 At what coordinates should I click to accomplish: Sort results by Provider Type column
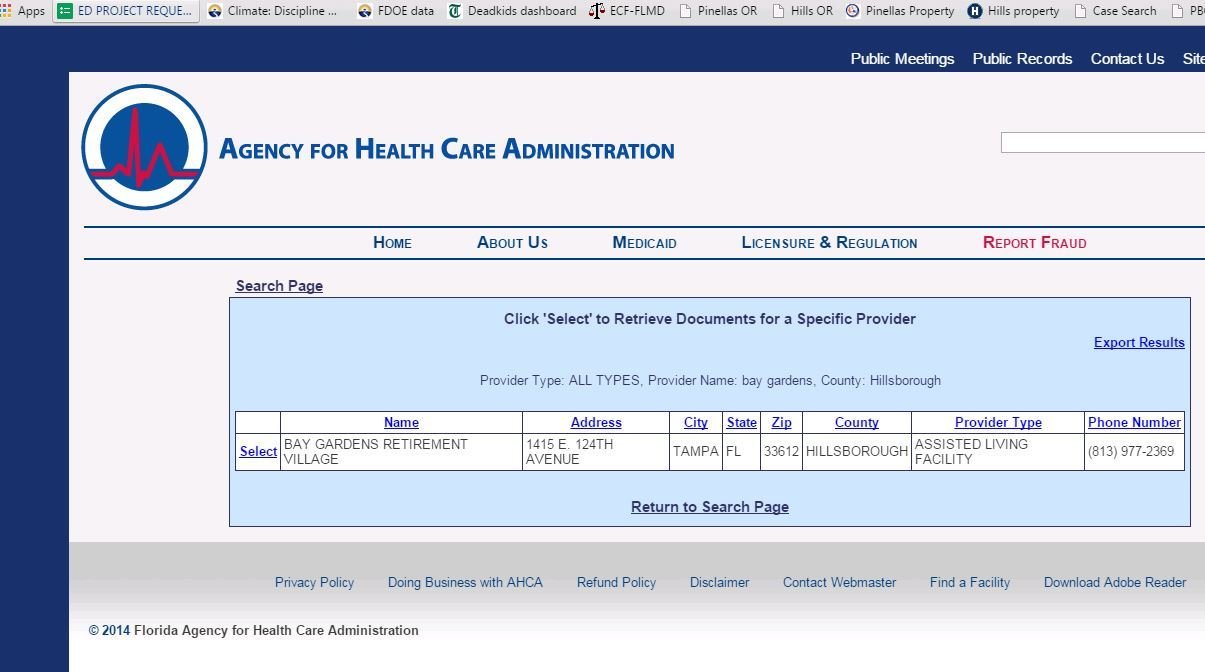[x=998, y=423]
